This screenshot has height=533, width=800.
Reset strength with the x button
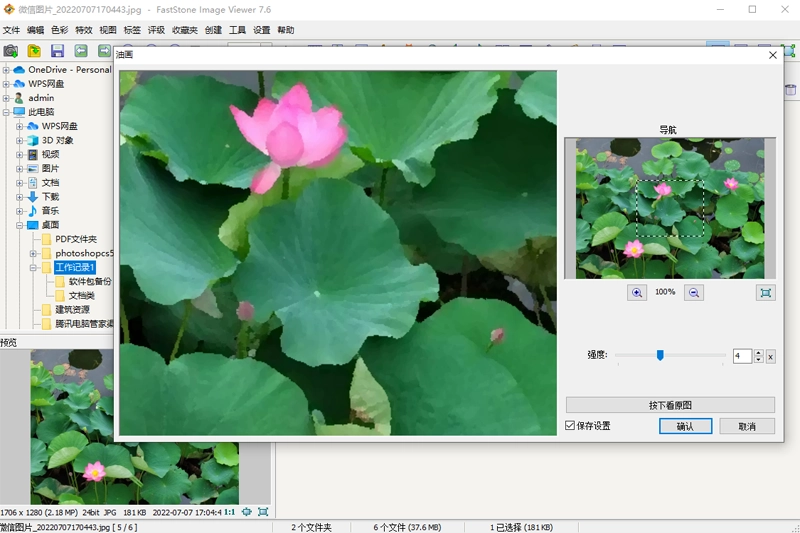point(770,356)
